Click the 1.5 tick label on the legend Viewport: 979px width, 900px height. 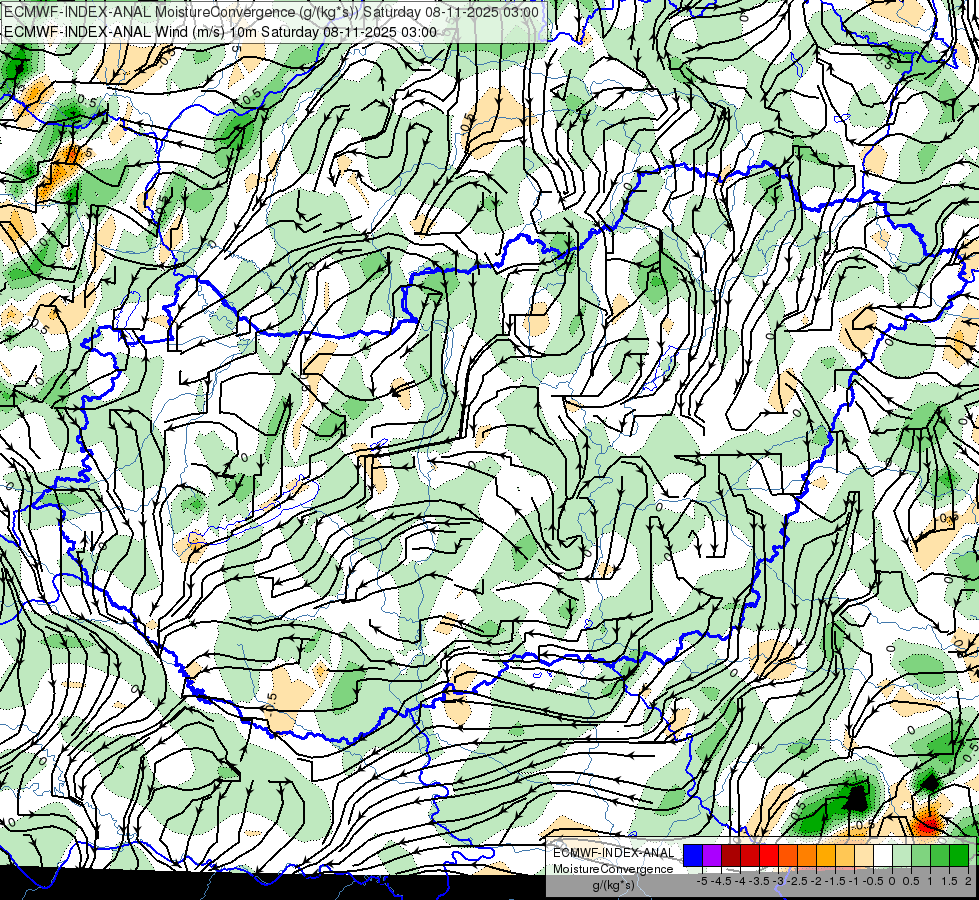[x=950, y=881]
